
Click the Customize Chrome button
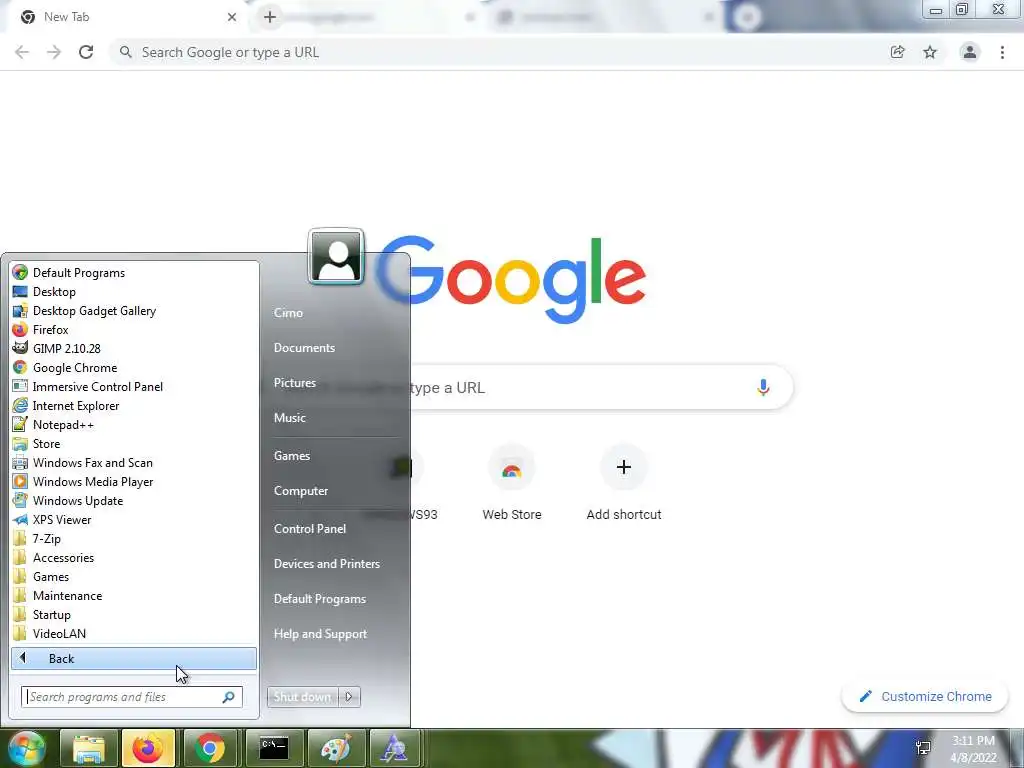[925, 696]
